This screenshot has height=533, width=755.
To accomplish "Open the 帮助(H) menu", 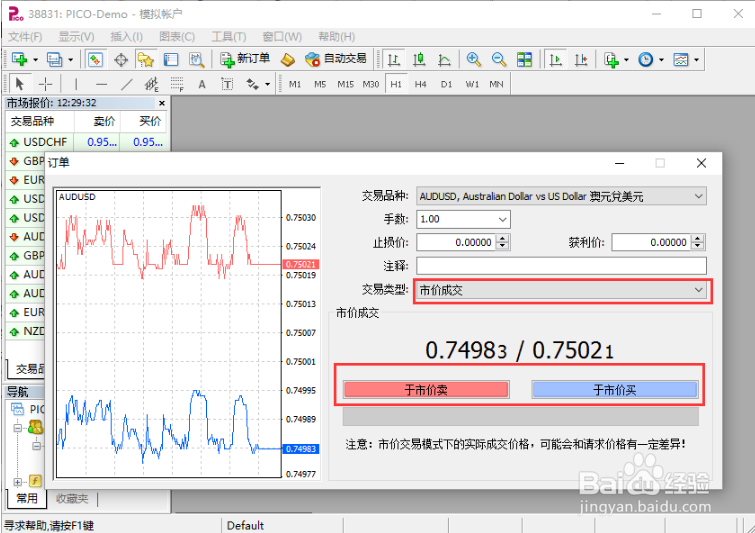I will click(x=337, y=37).
